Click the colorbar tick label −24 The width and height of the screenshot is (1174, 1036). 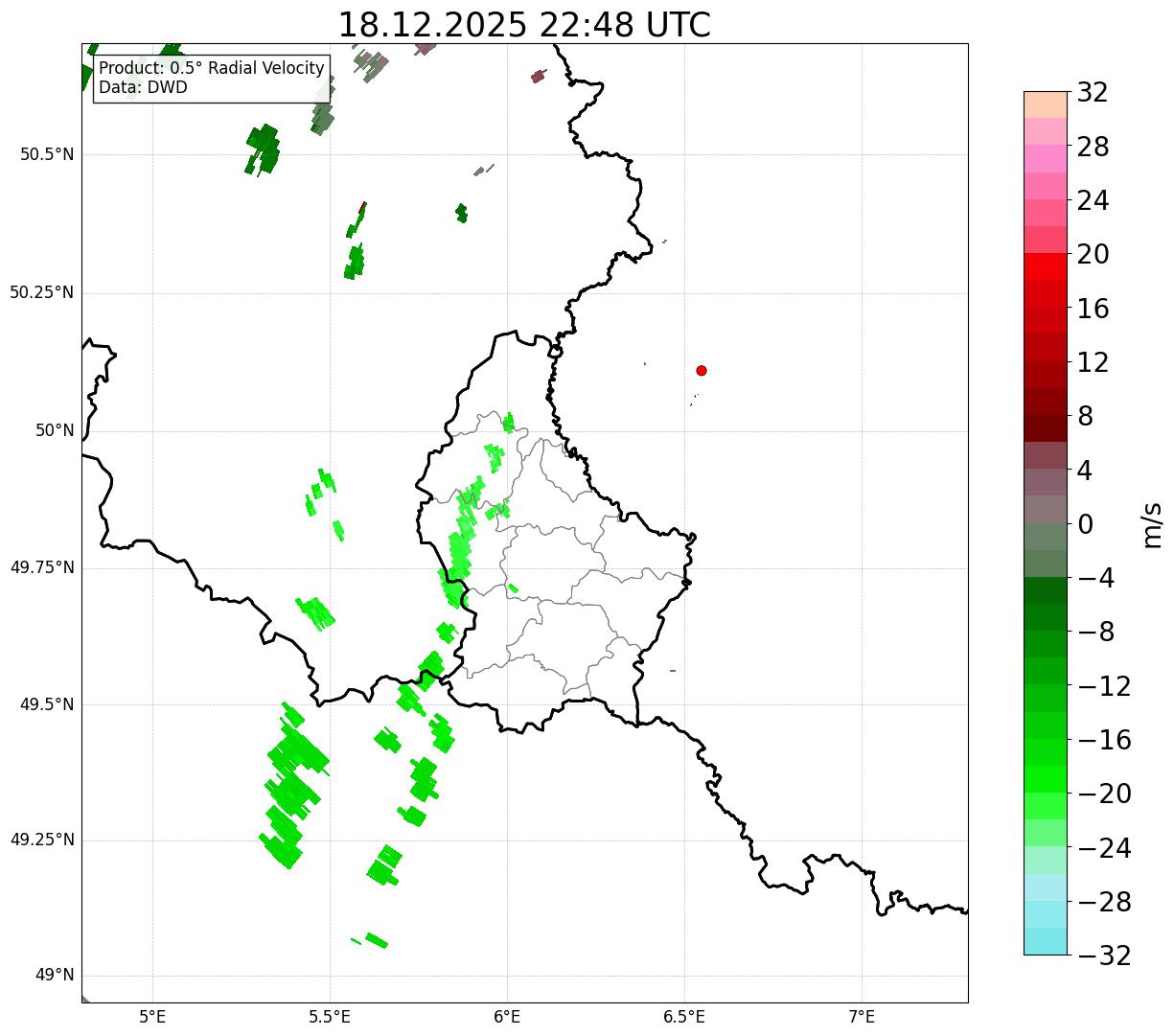coord(1104,848)
